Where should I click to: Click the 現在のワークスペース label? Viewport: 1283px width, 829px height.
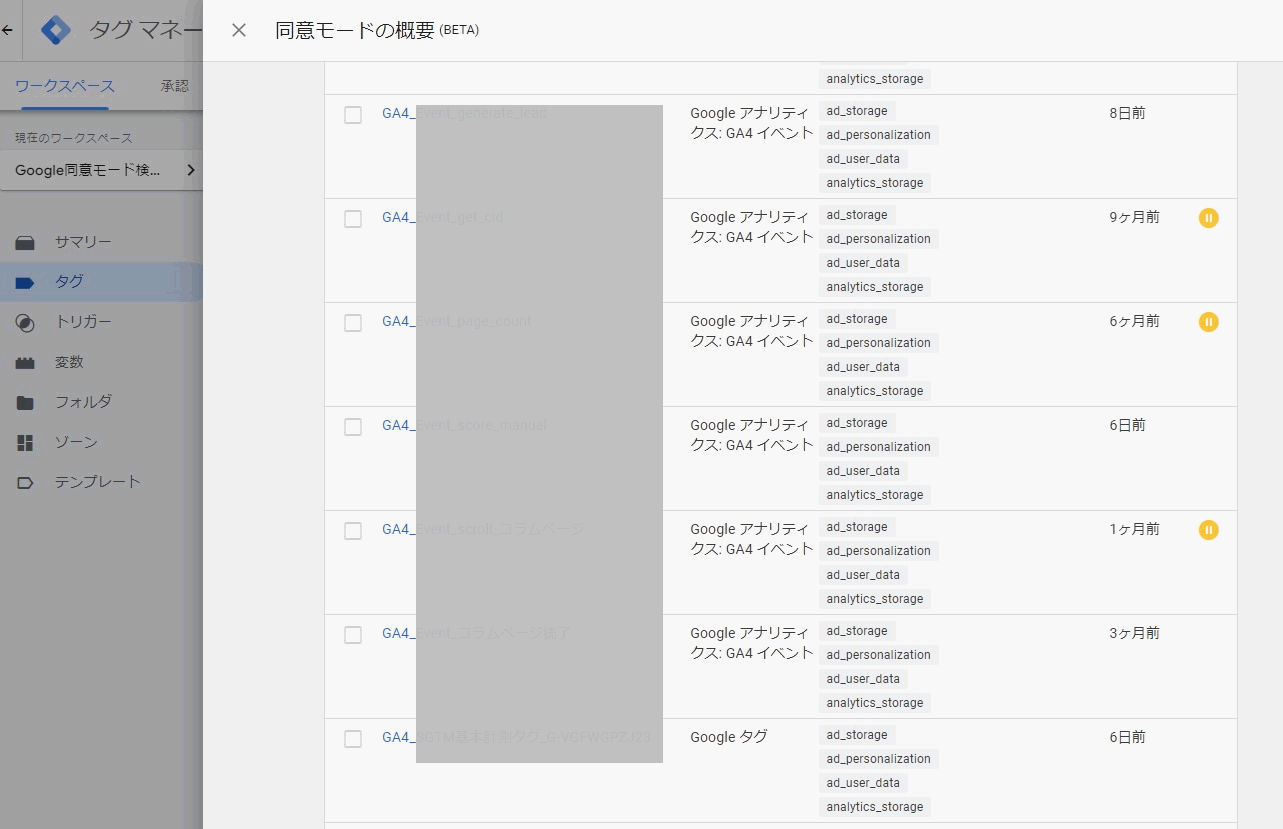tap(74, 138)
